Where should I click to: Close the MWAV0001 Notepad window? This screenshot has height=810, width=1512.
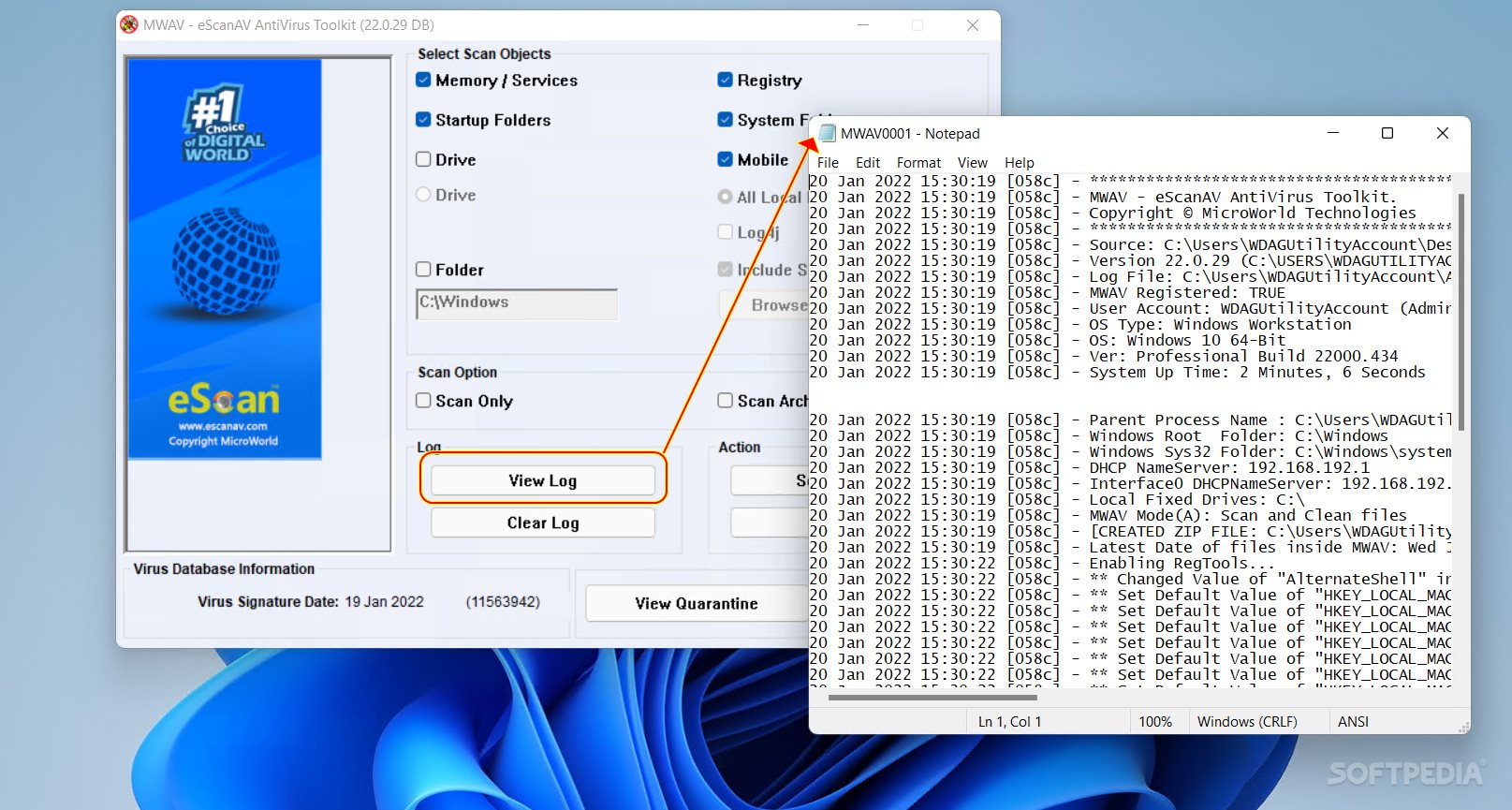(x=1443, y=133)
